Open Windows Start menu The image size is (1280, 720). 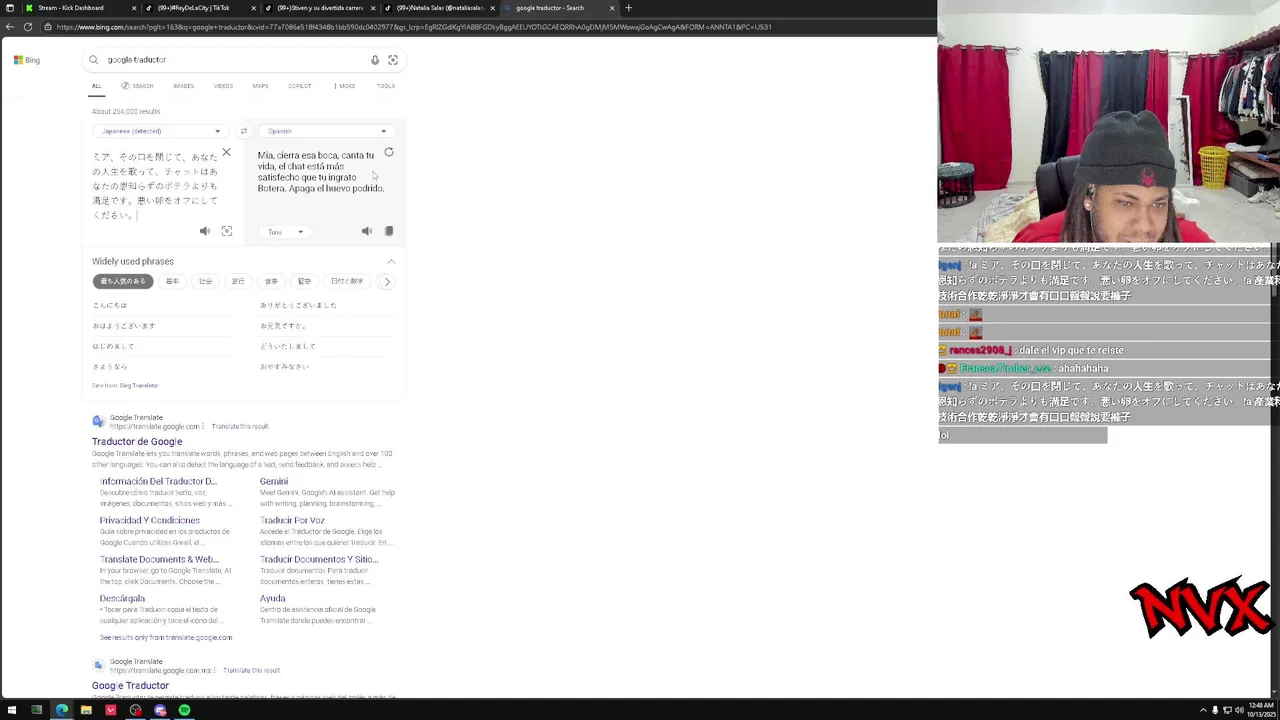(x=10, y=710)
